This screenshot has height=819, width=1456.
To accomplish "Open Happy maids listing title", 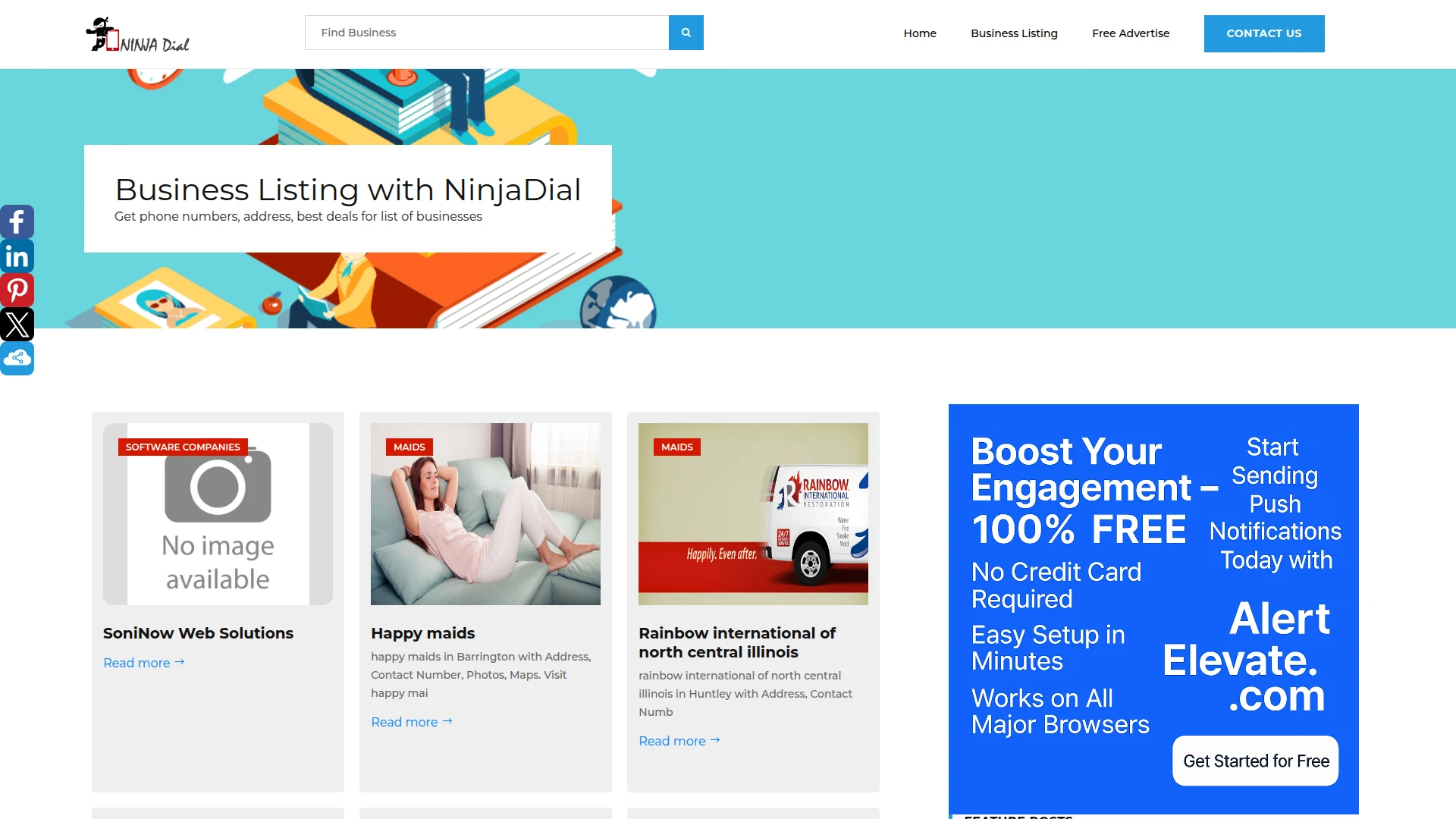I will (422, 633).
